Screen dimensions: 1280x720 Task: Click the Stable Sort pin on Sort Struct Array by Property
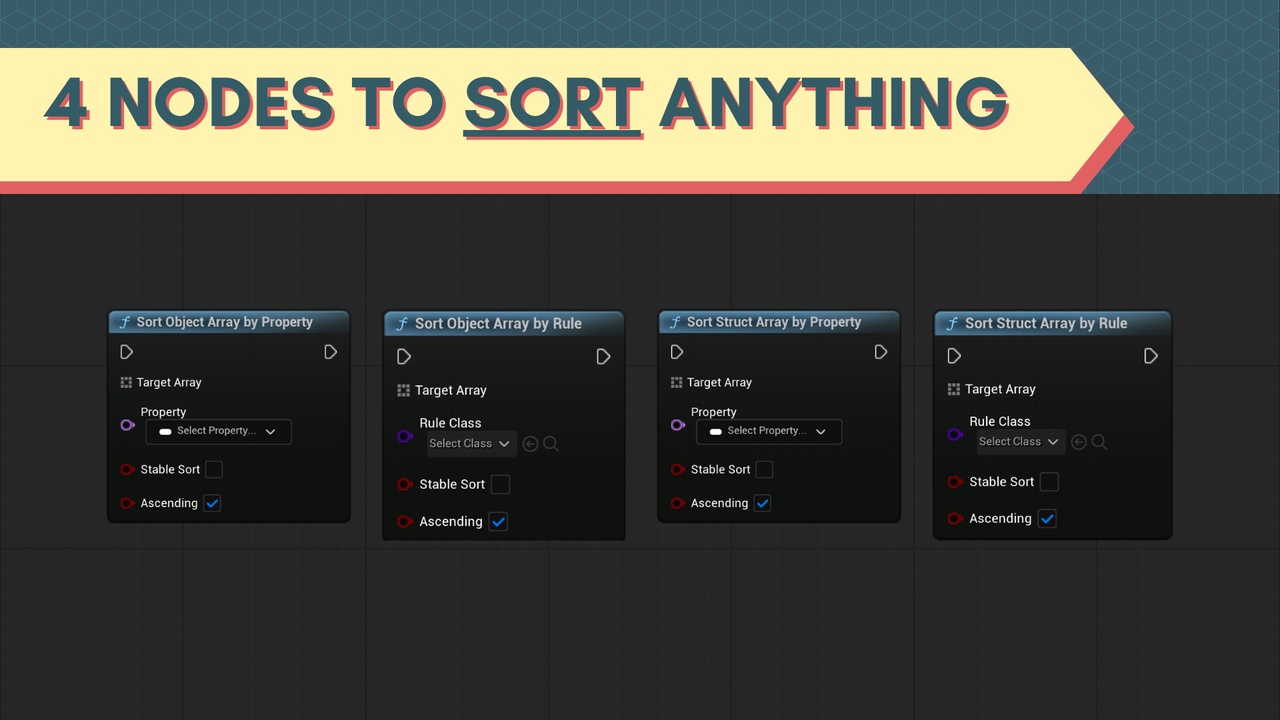point(677,469)
